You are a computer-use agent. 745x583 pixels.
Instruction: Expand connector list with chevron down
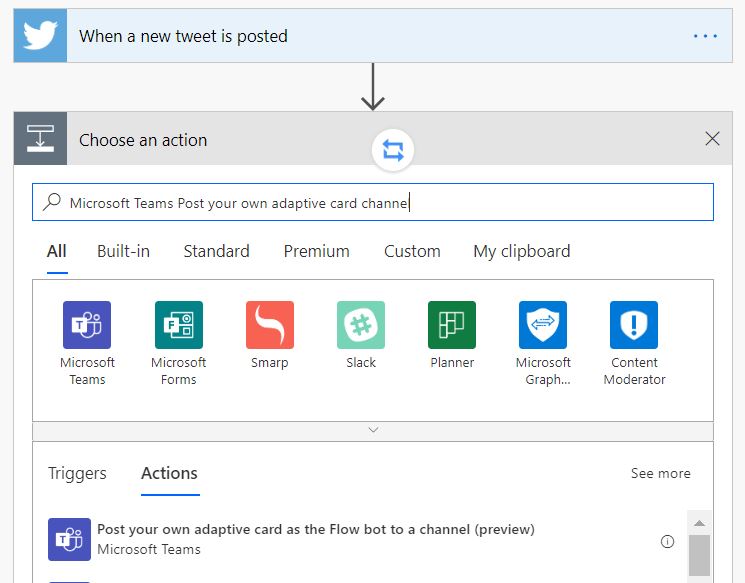point(373,430)
